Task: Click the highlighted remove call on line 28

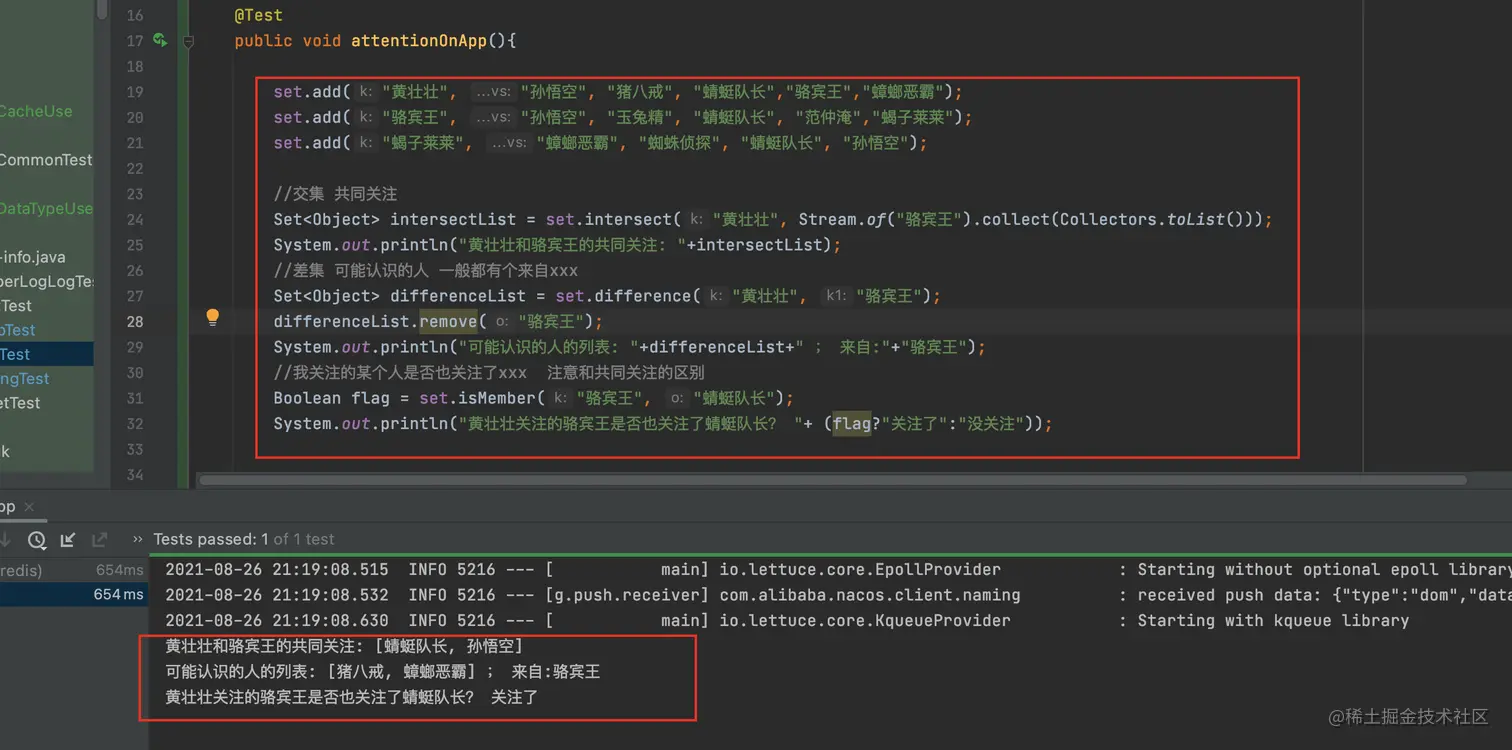Action: pyautogui.click(x=448, y=321)
